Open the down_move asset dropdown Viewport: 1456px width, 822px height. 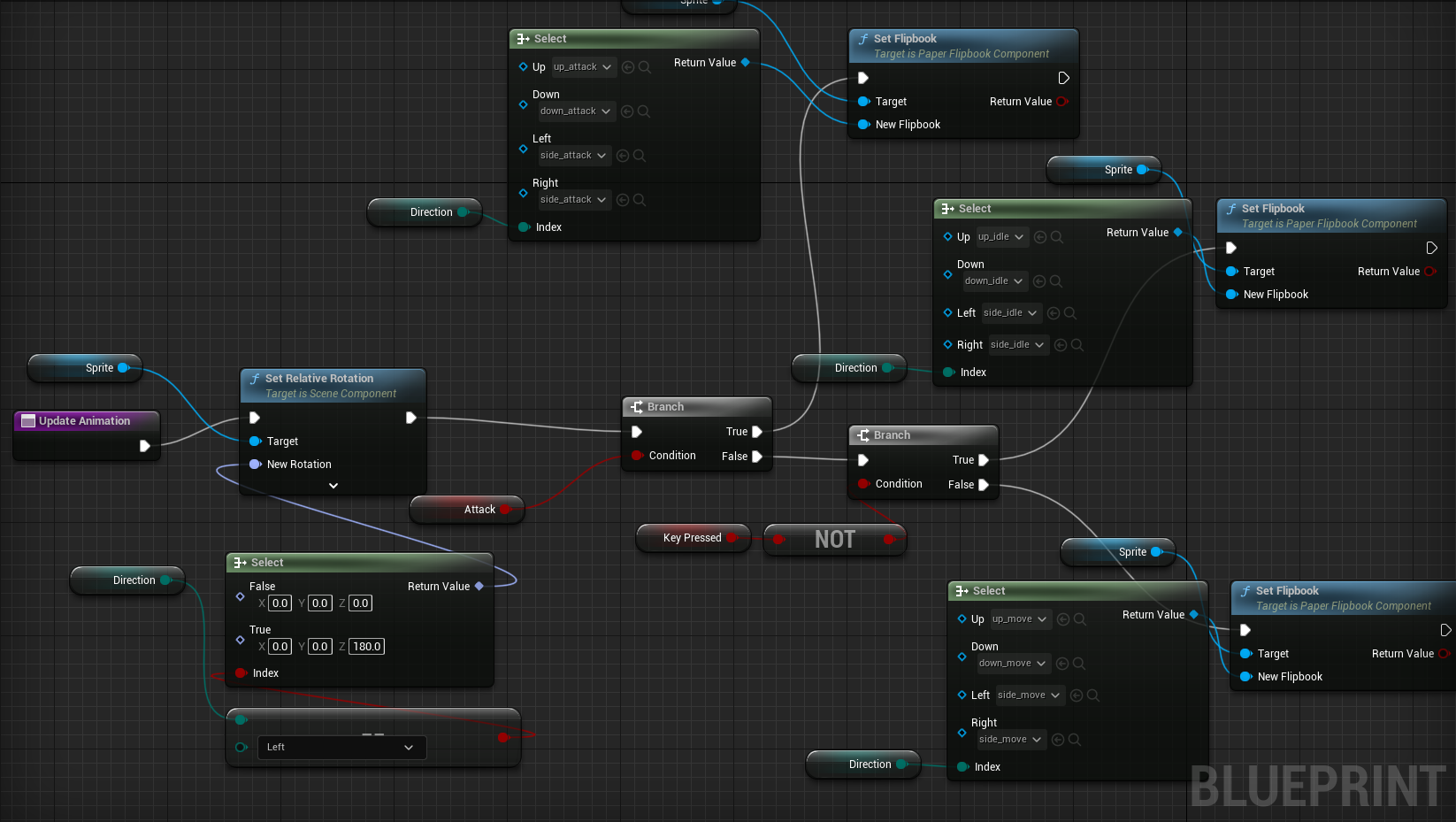(1013, 664)
